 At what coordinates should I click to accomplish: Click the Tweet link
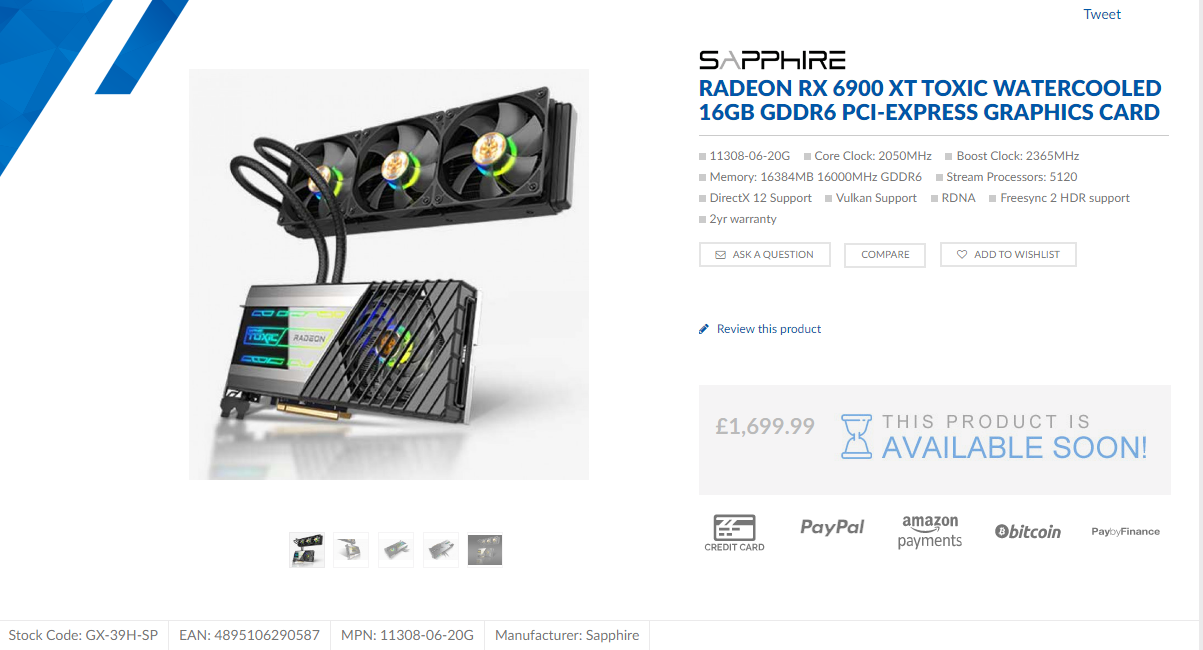[x=1102, y=14]
